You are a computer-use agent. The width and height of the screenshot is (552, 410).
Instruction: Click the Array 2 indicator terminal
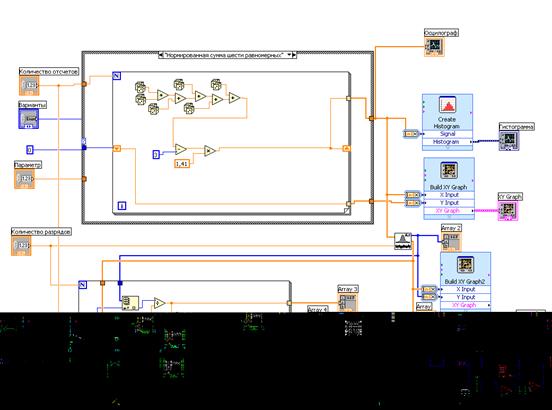tap(451, 241)
